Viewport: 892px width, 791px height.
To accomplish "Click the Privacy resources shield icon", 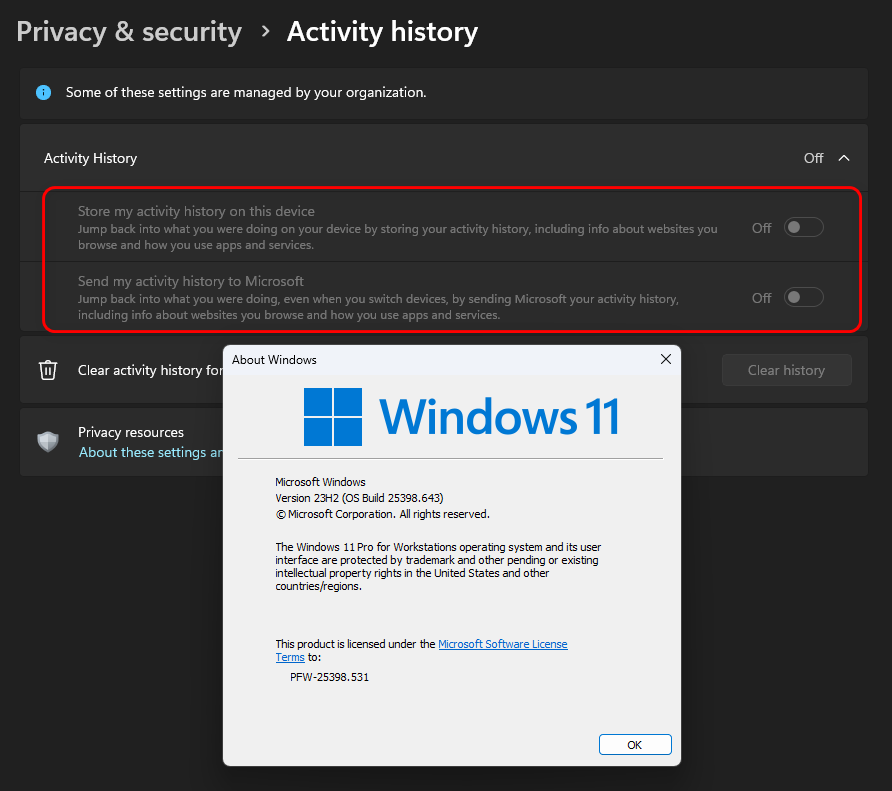I will click(48, 442).
